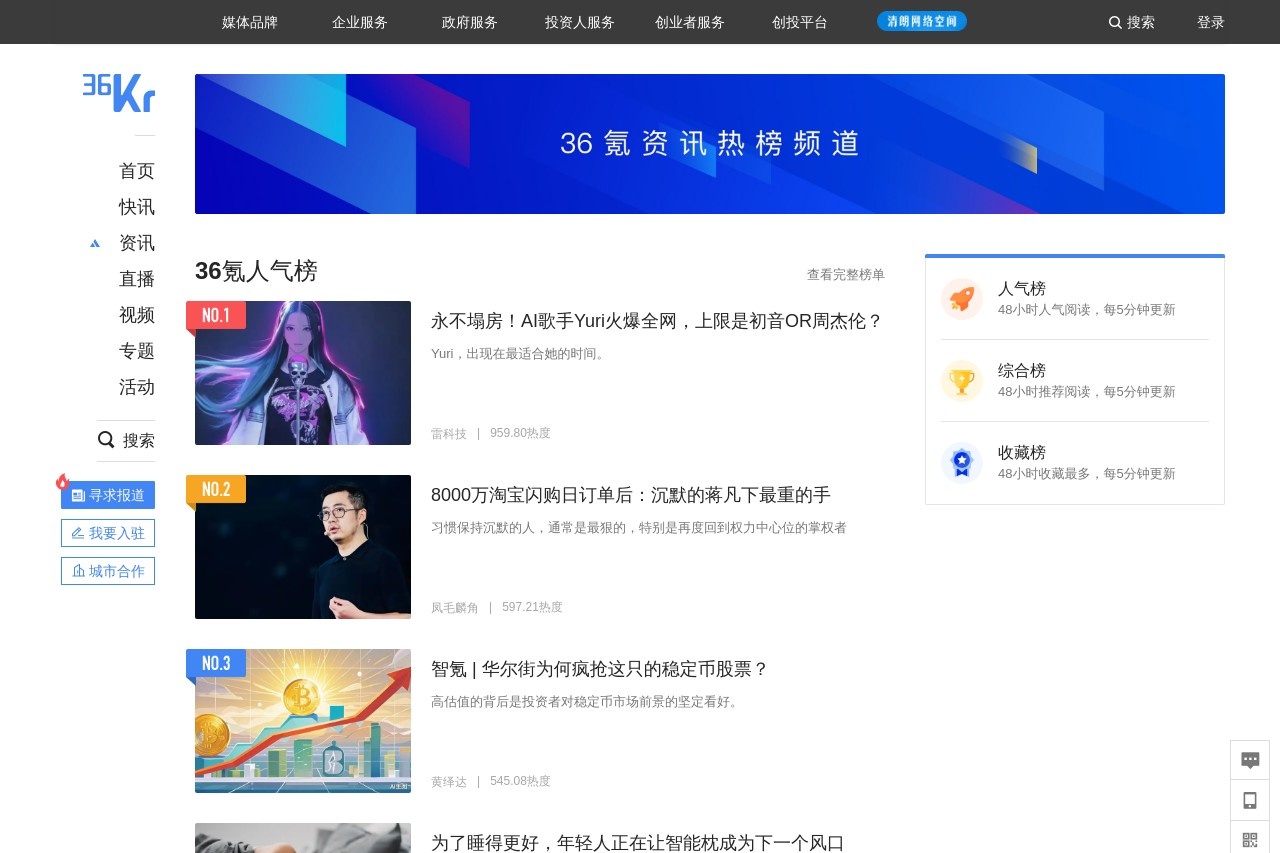The width and height of the screenshot is (1280, 853).
Task: Click the 寻求报道 button
Action: (x=108, y=495)
